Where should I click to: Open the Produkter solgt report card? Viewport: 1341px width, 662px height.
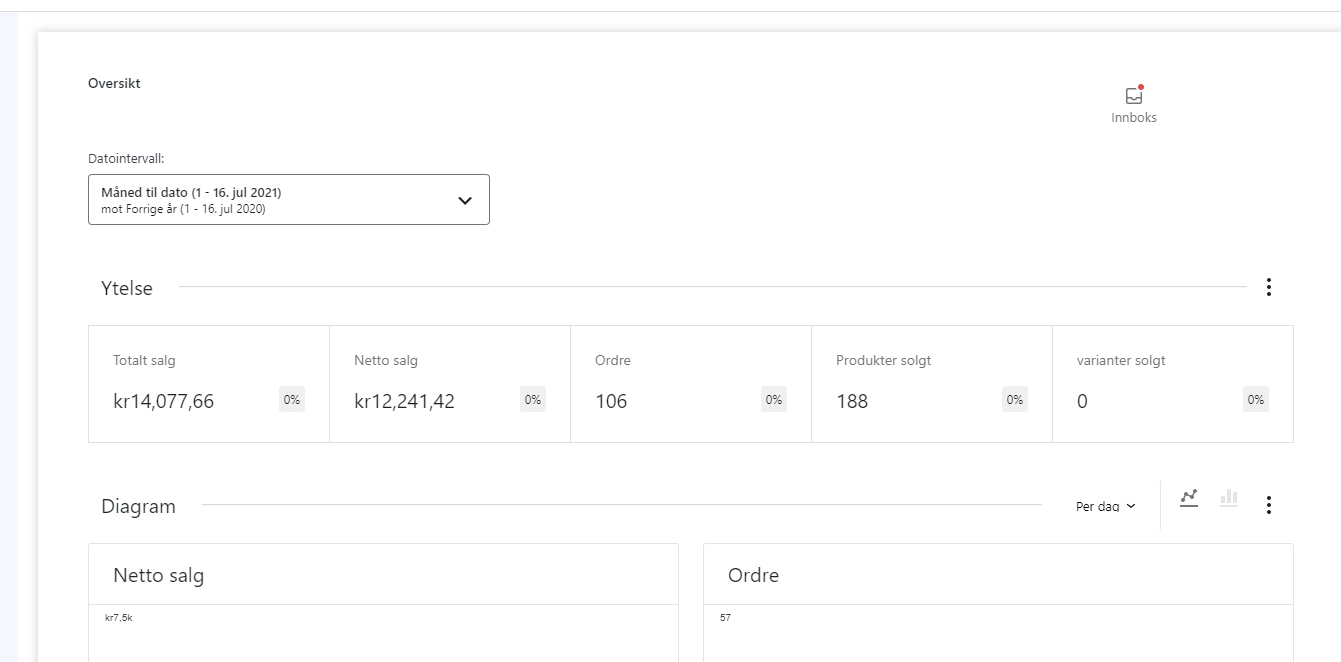pos(931,384)
